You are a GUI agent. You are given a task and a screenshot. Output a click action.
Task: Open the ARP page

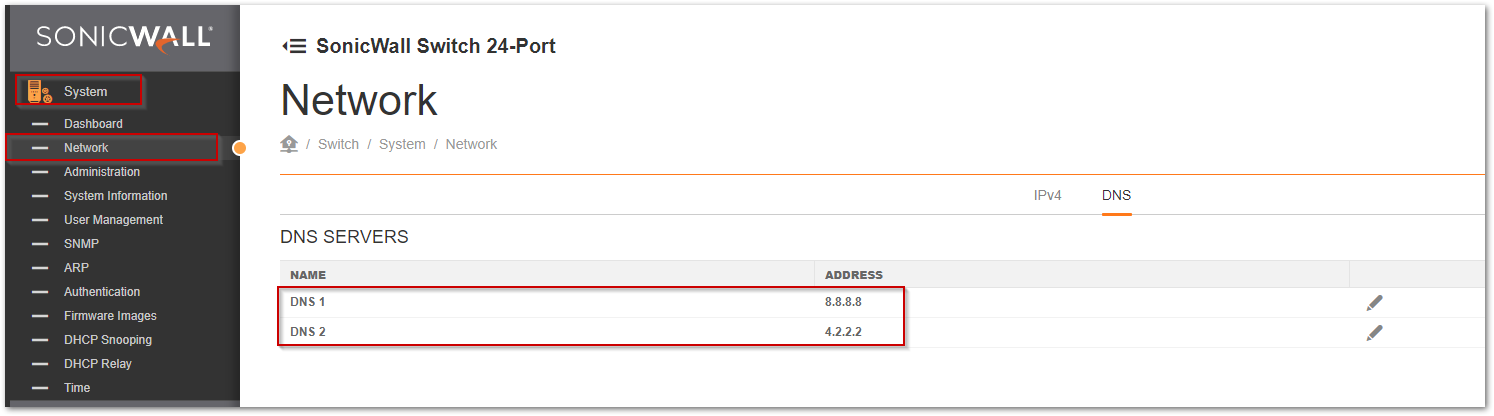(x=76, y=268)
